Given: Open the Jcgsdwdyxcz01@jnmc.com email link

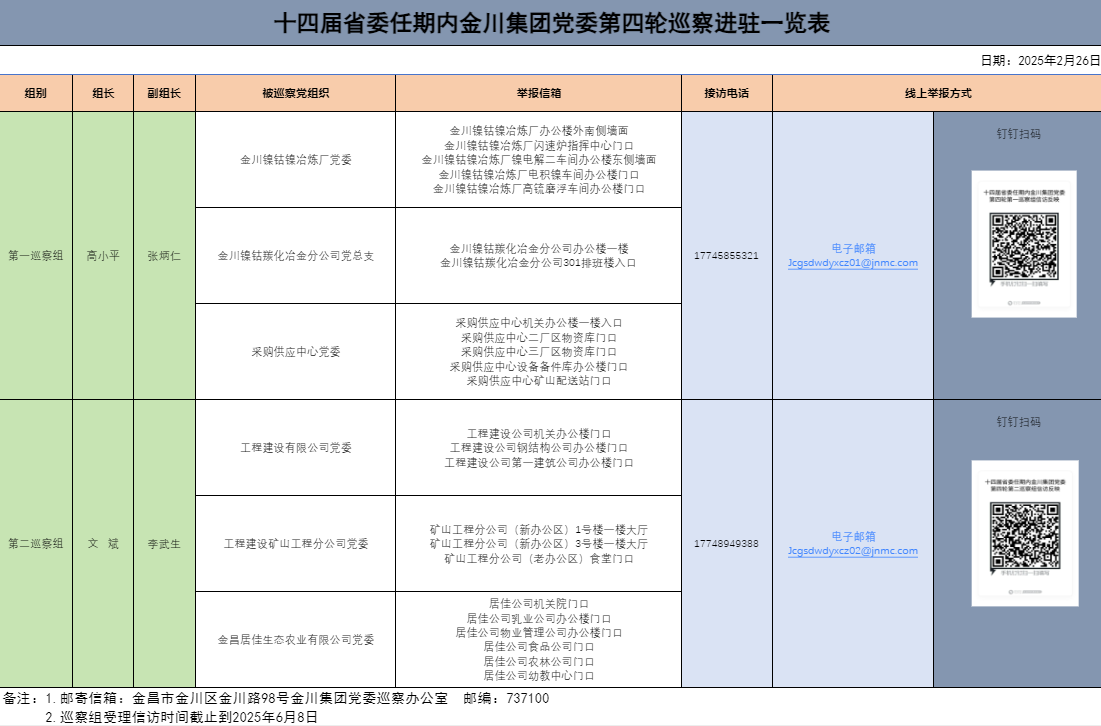Looking at the screenshot, I should click(852, 263).
